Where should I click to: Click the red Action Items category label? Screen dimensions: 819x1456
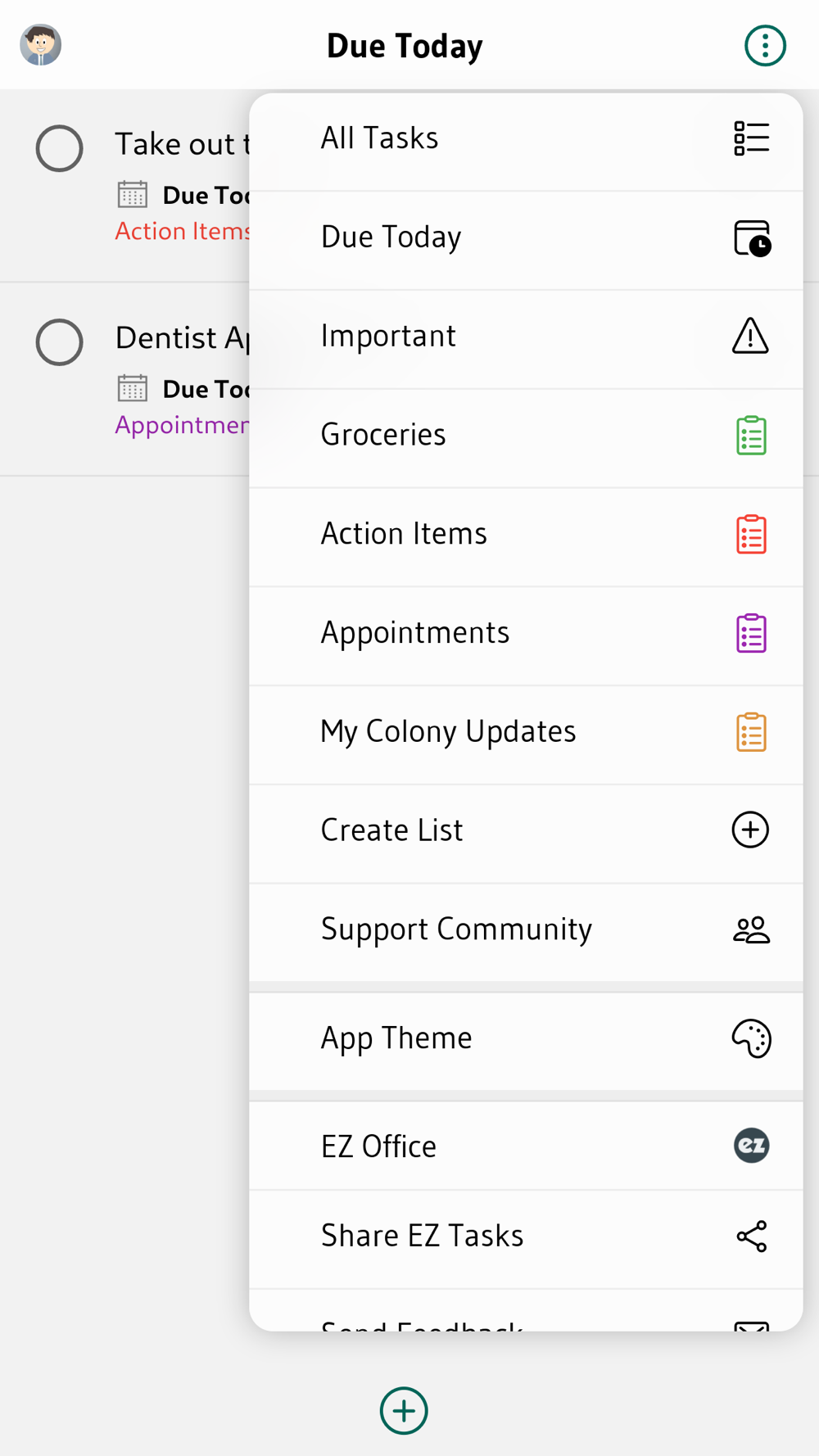pyautogui.click(x=182, y=232)
